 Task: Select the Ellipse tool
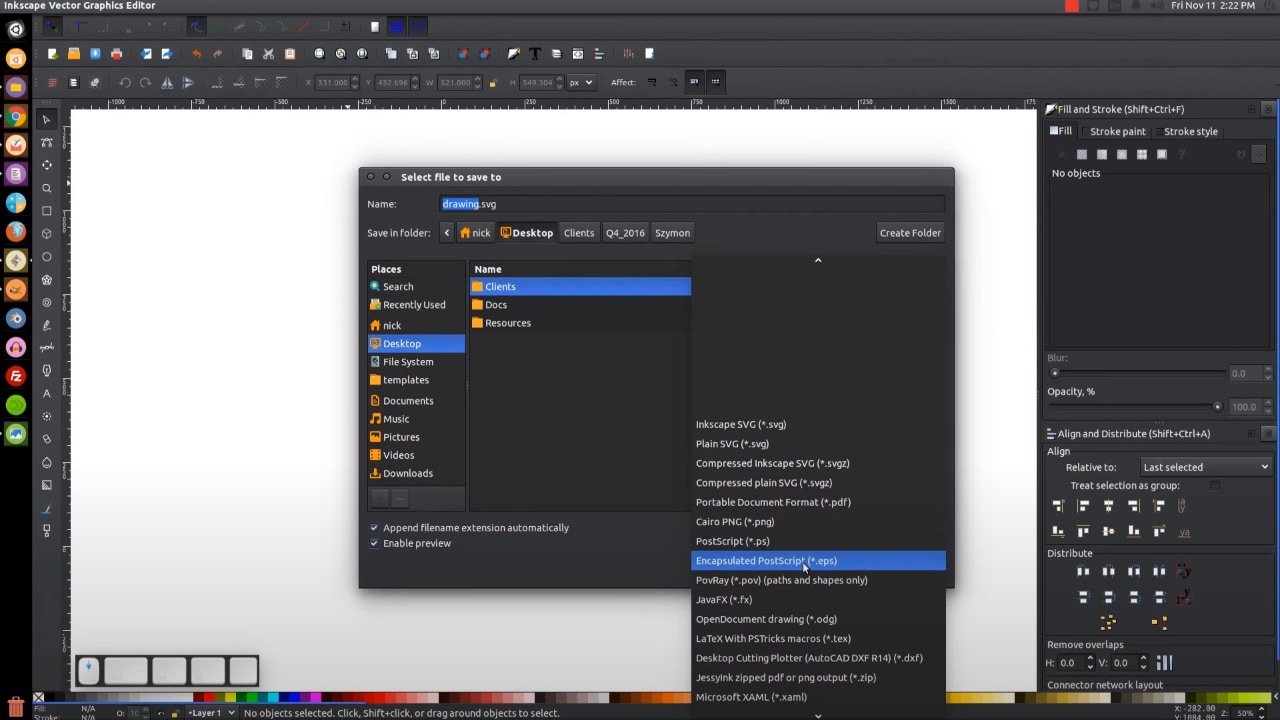46,257
